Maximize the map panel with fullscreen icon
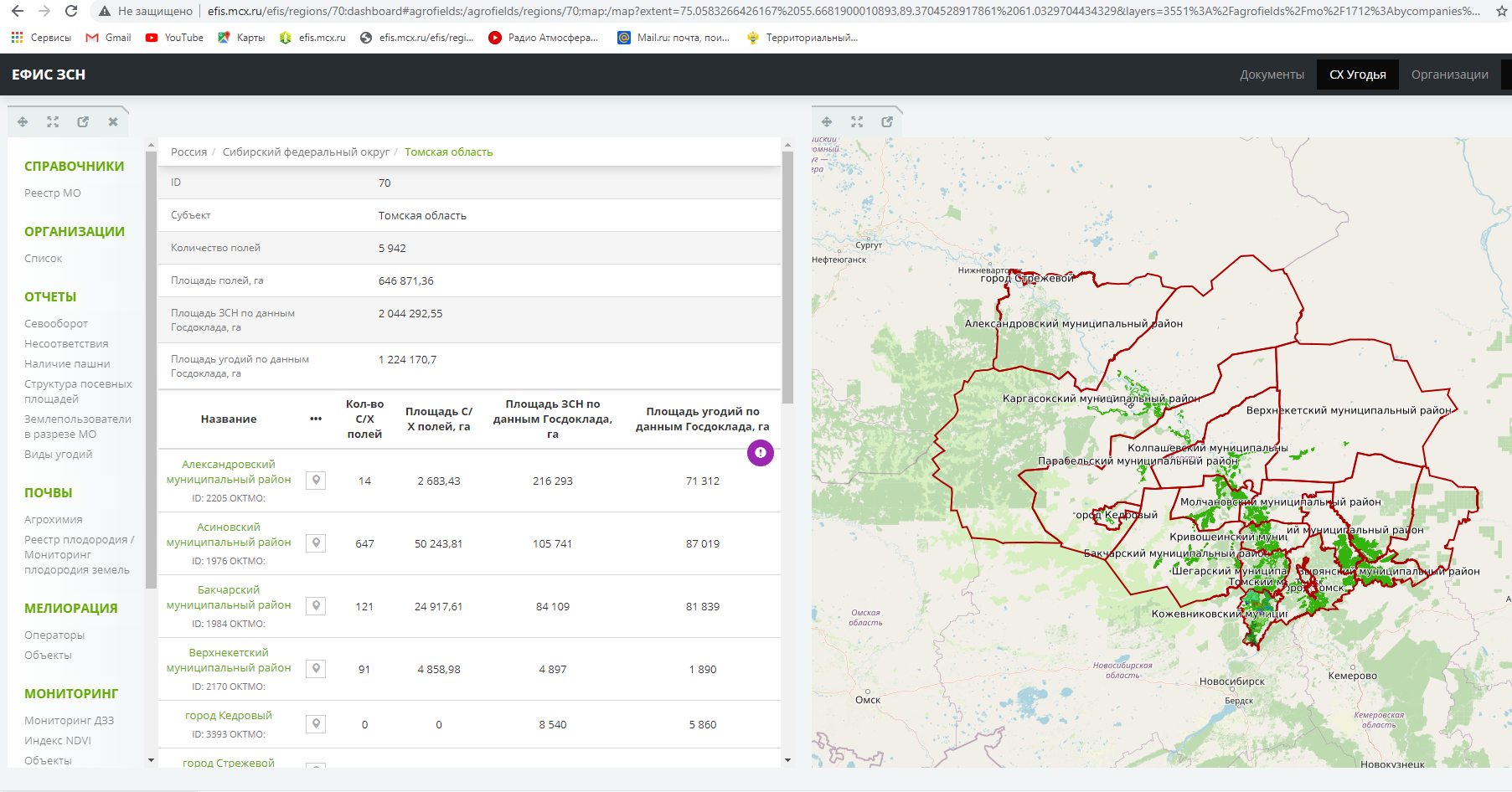This screenshot has width=1512, height=792. pos(857,122)
